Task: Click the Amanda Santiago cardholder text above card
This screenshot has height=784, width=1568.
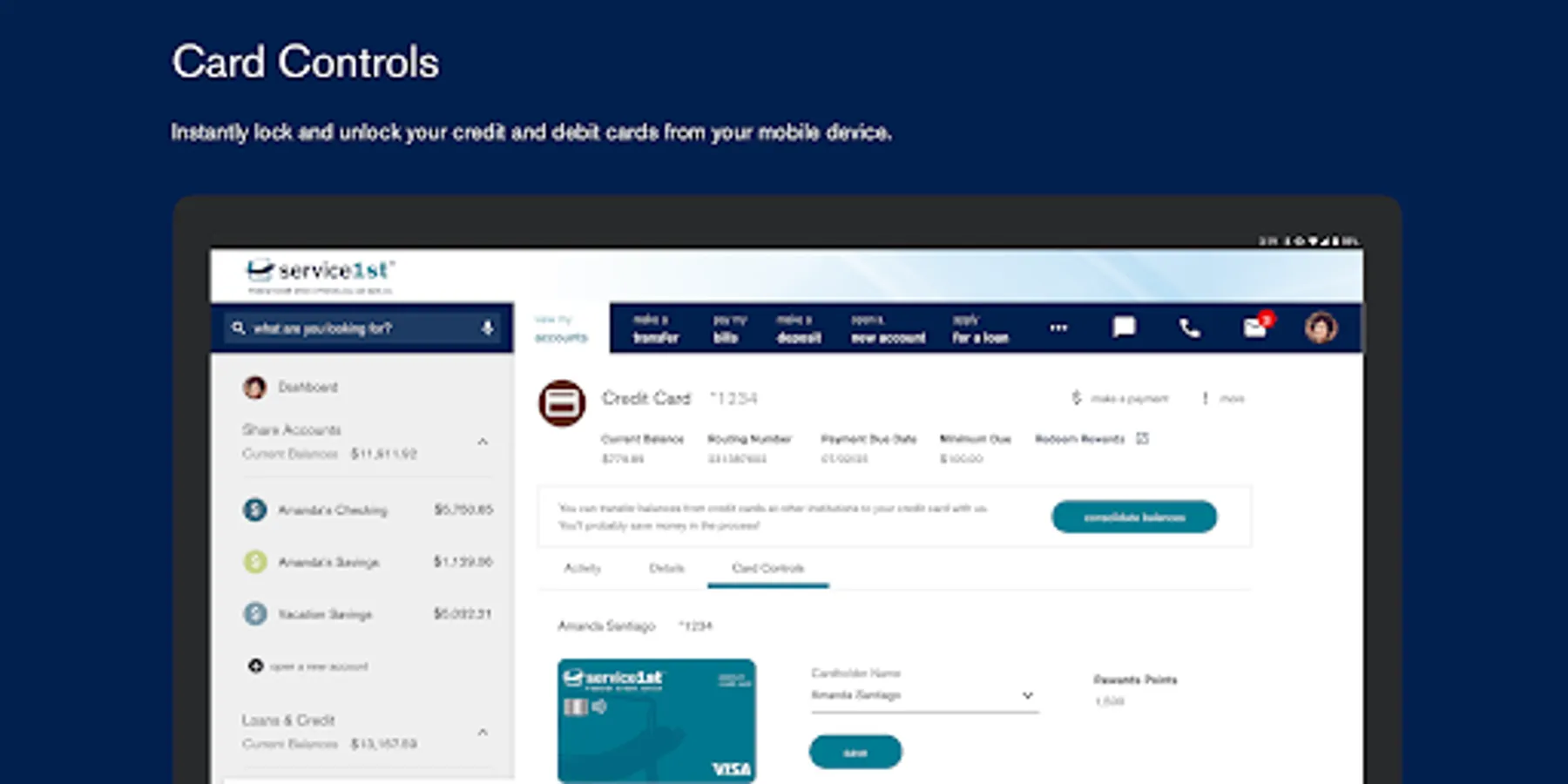Action: pos(606,625)
